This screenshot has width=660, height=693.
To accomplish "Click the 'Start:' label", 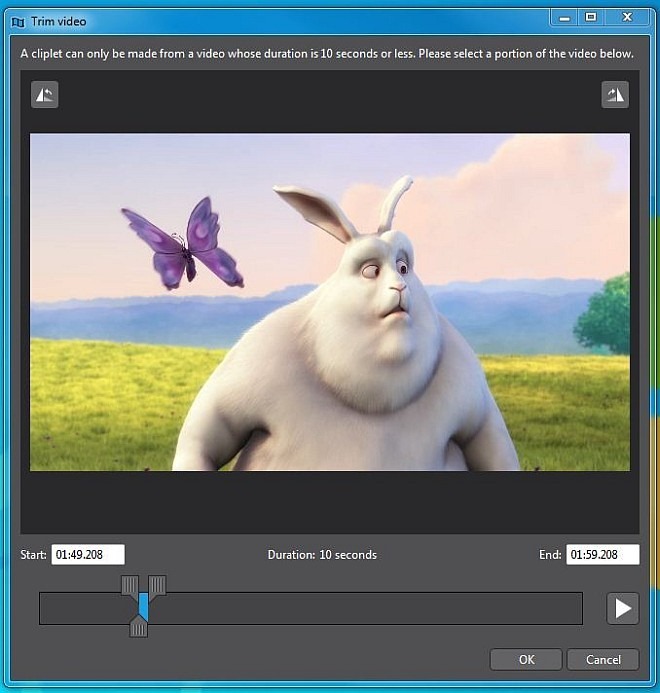I will (34, 555).
